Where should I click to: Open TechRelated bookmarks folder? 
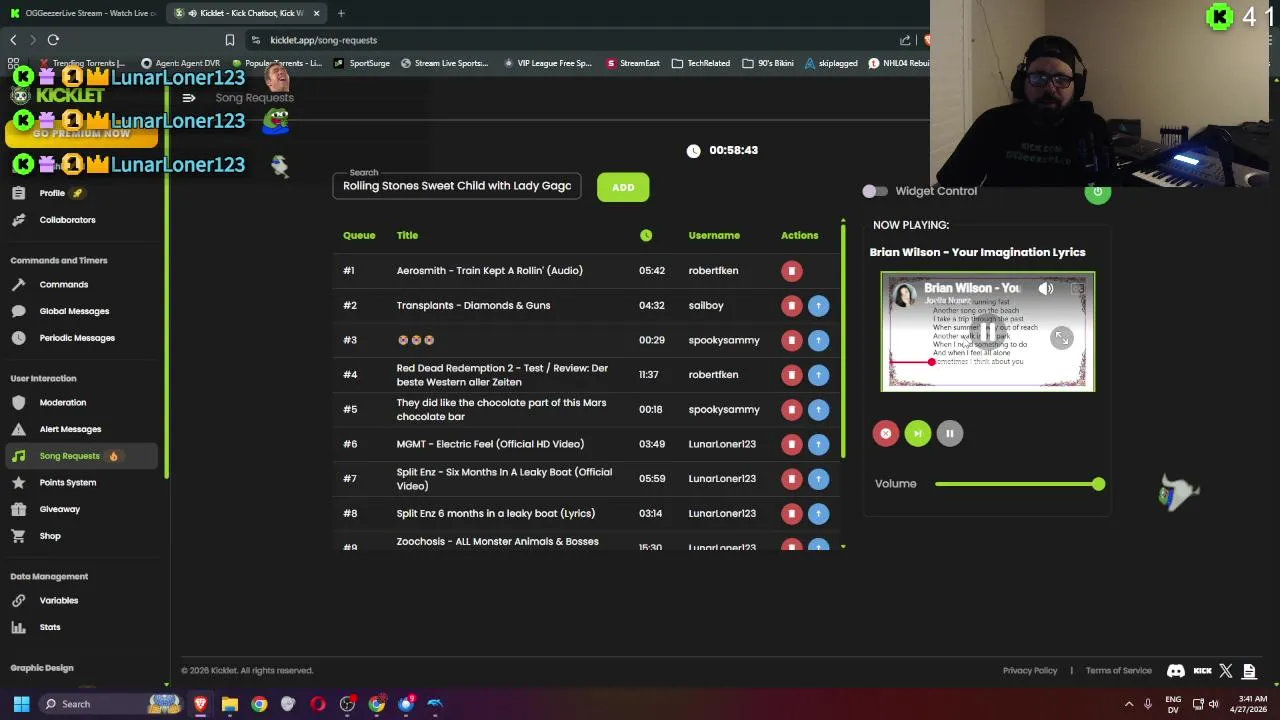701,63
